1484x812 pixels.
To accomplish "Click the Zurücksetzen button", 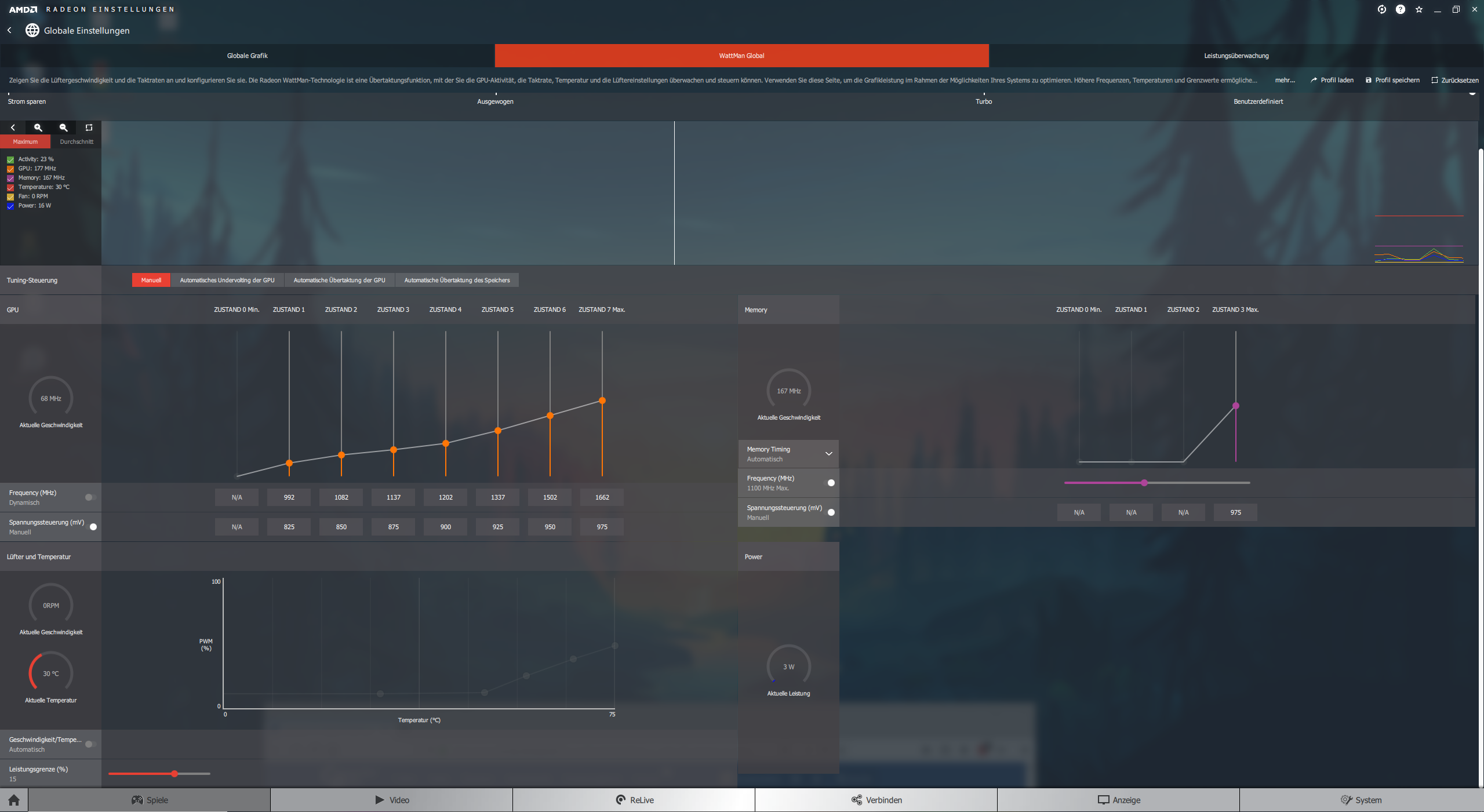I will (x=1454, y=80).
